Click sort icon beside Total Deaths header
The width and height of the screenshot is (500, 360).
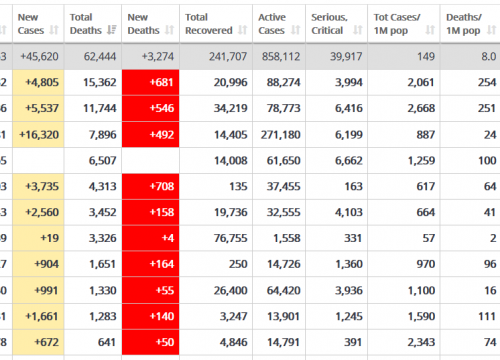112,30
